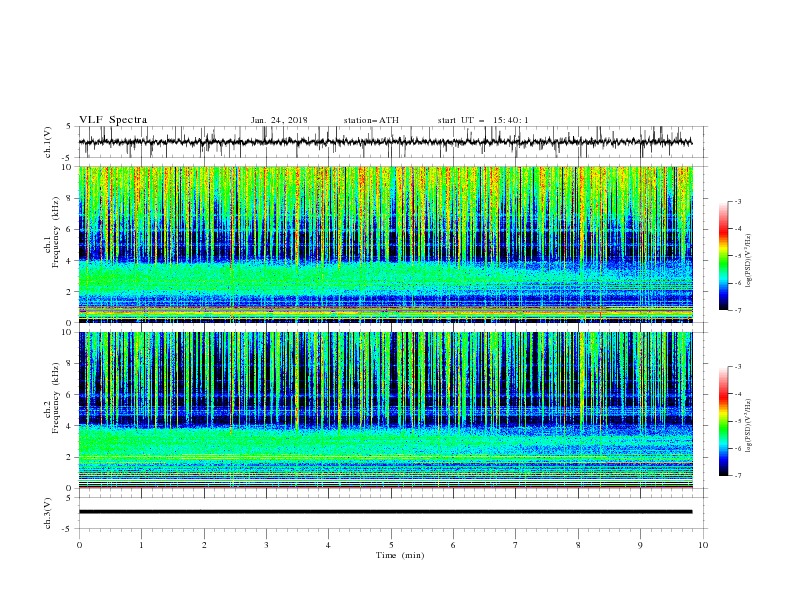Image resolution: width=792 pixels, height=612 pixels.
Task: Click the 'ch.1(V)' waveform axis label
Action: 48,142
